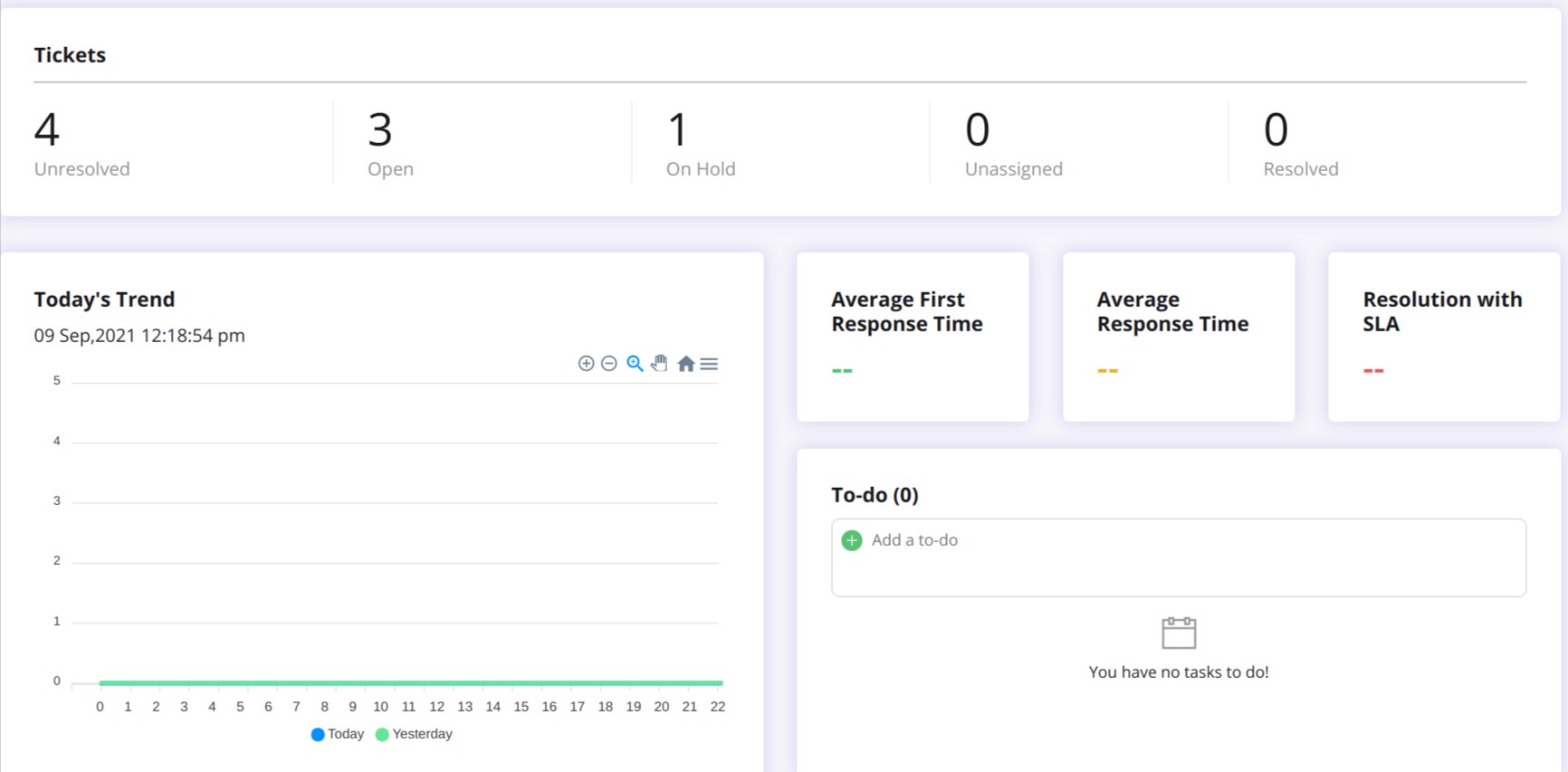Screen dimensions: 1568x772
Task: Open the 4 Unresolved tickets count
Action: pyautogui.click(x=47, y=129)
